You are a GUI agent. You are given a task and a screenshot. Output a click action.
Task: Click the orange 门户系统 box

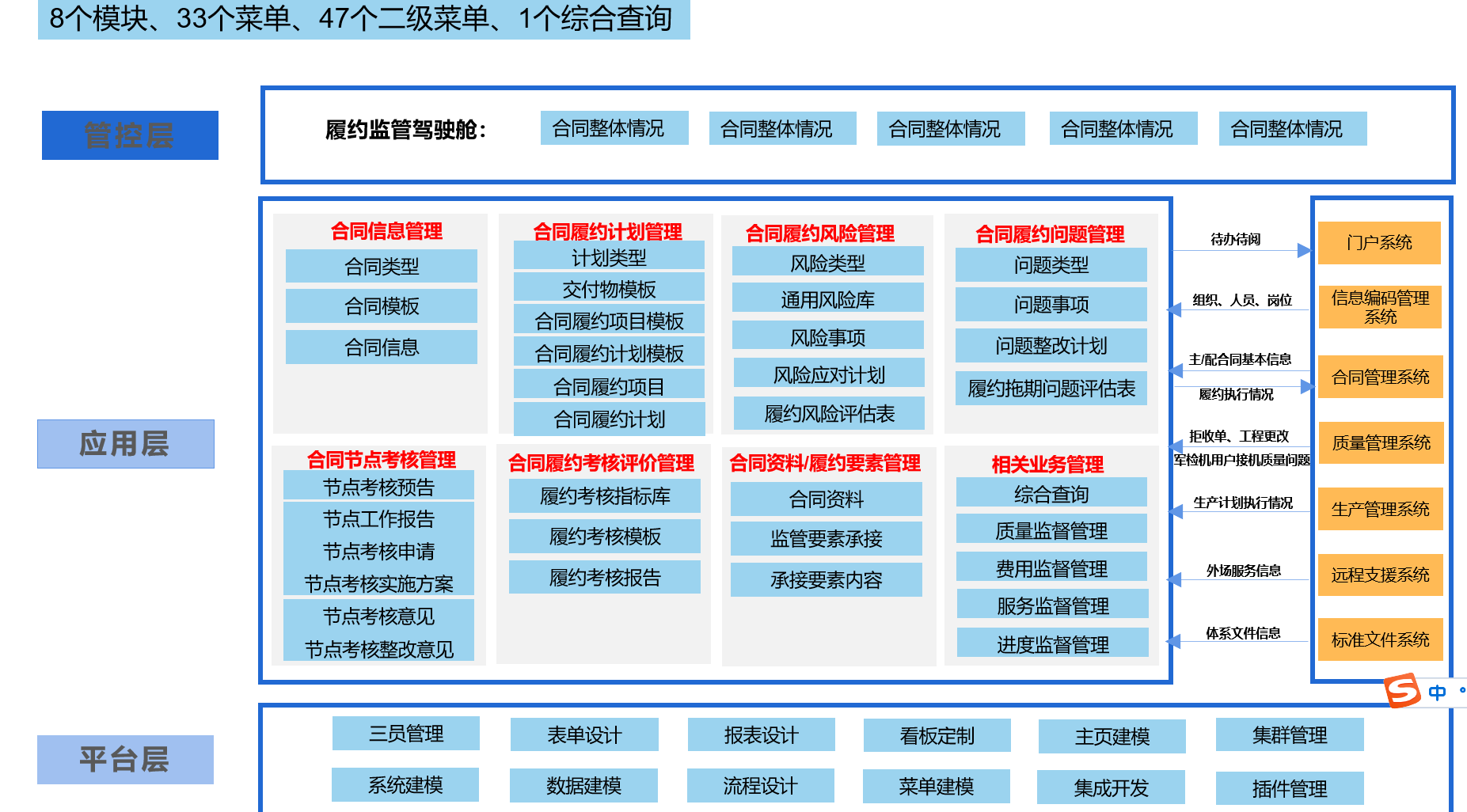click(1380, 242)
